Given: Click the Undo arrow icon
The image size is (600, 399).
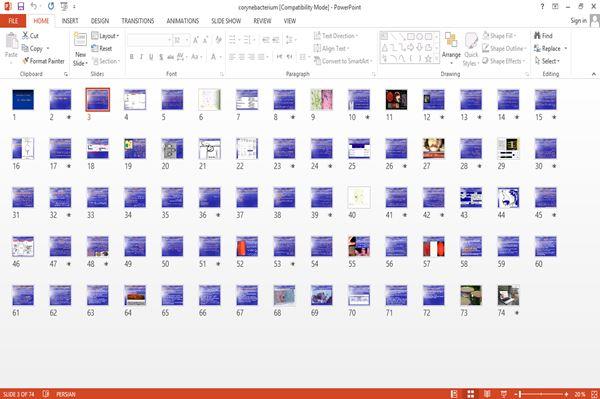Looking at the screenshot, I should click(34, 6).
